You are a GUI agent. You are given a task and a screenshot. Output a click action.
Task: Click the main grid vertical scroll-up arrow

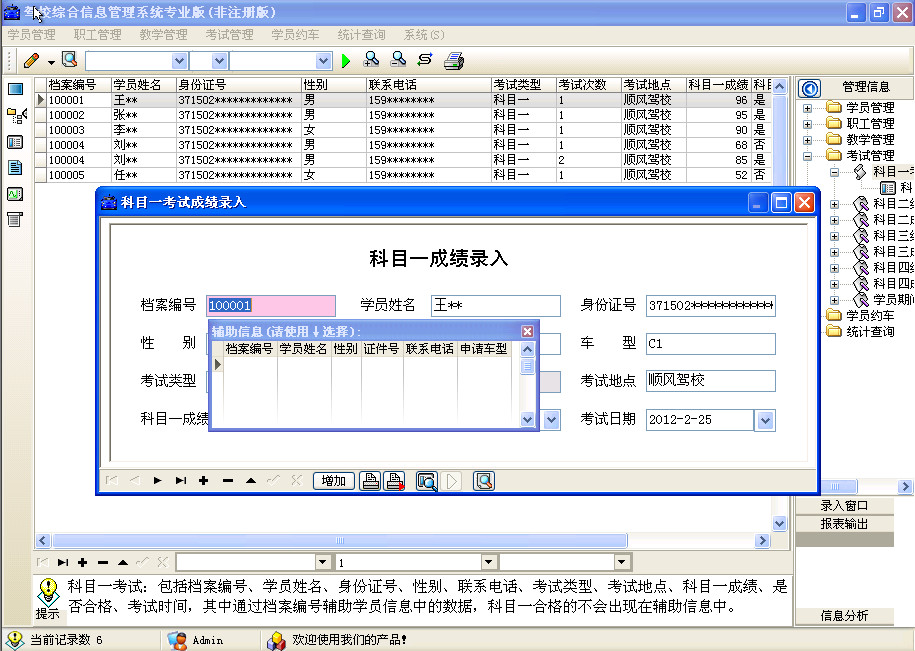pyautogui.click(x=780, y=87)
